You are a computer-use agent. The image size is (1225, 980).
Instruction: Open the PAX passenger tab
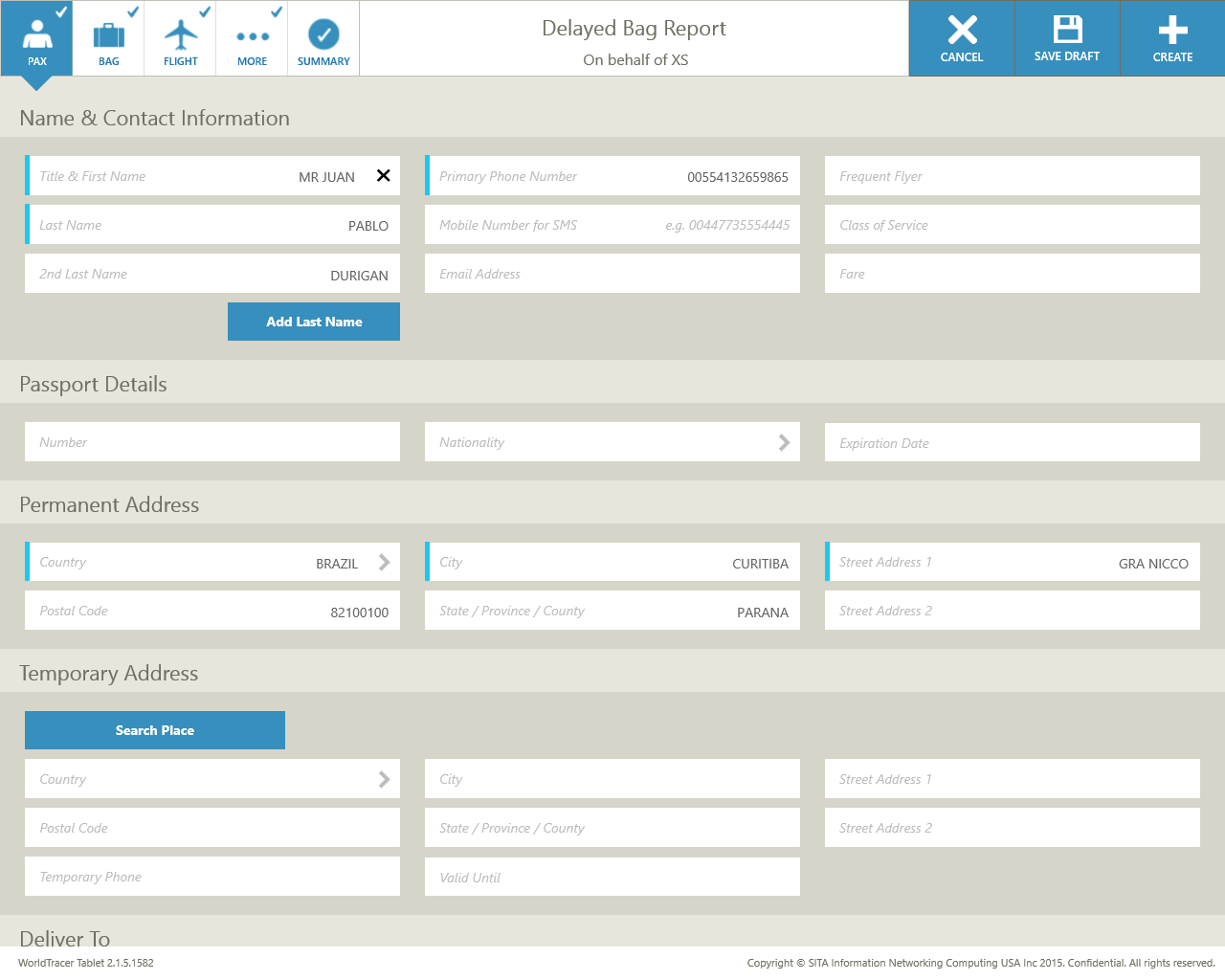[36, 38]
